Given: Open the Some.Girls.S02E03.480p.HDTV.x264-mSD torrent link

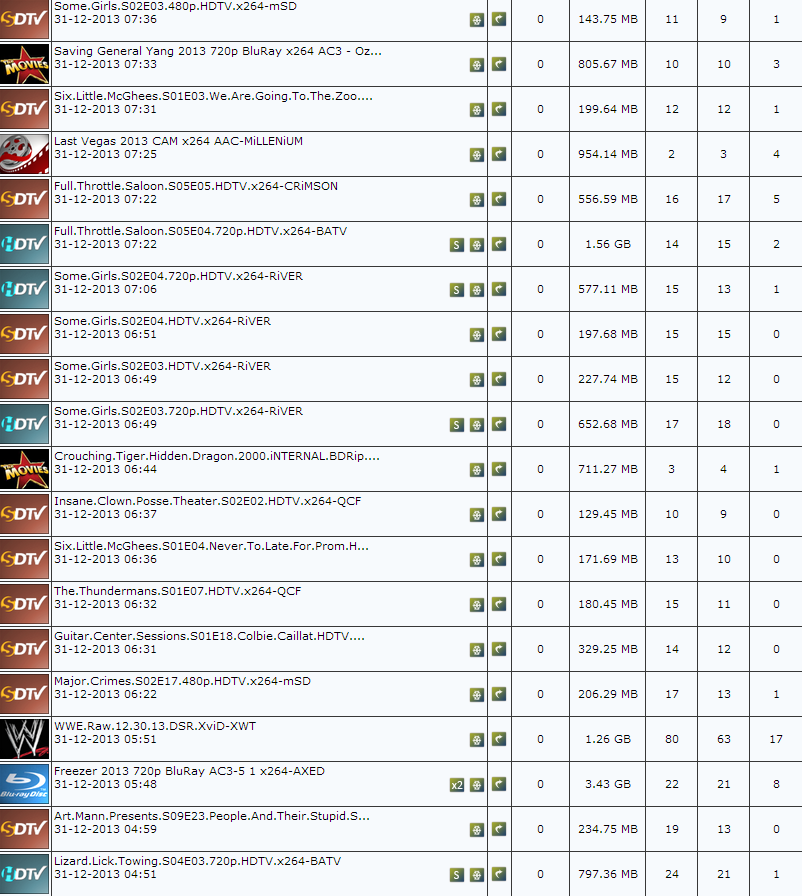Looking at the screenshot, I should click(x=175, y=6).
